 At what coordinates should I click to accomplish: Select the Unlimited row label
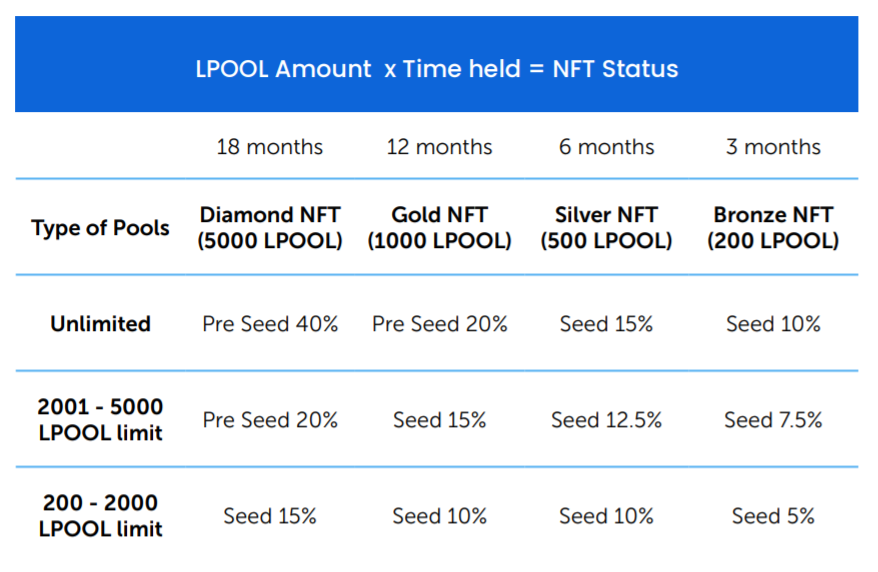pos(100,324)
